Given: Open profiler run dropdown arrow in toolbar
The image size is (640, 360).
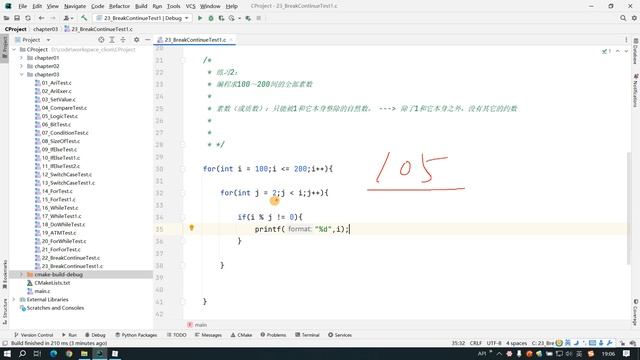Looking at the screenshot, I should (239, 18).
